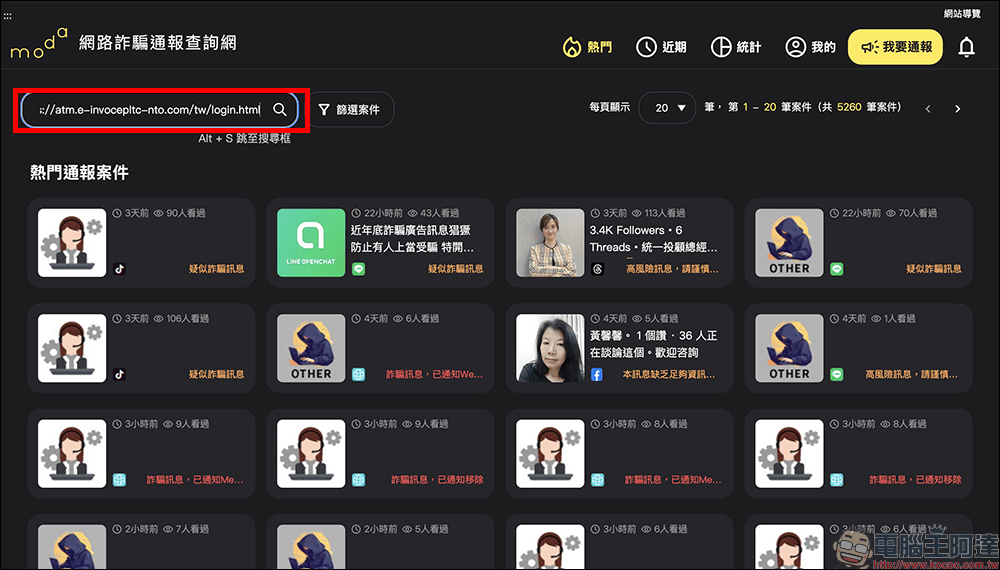Click globe icon on 3小時前 9人看過 已通知Me card
The image size is (1000, 570).
(x=119, y=479)
